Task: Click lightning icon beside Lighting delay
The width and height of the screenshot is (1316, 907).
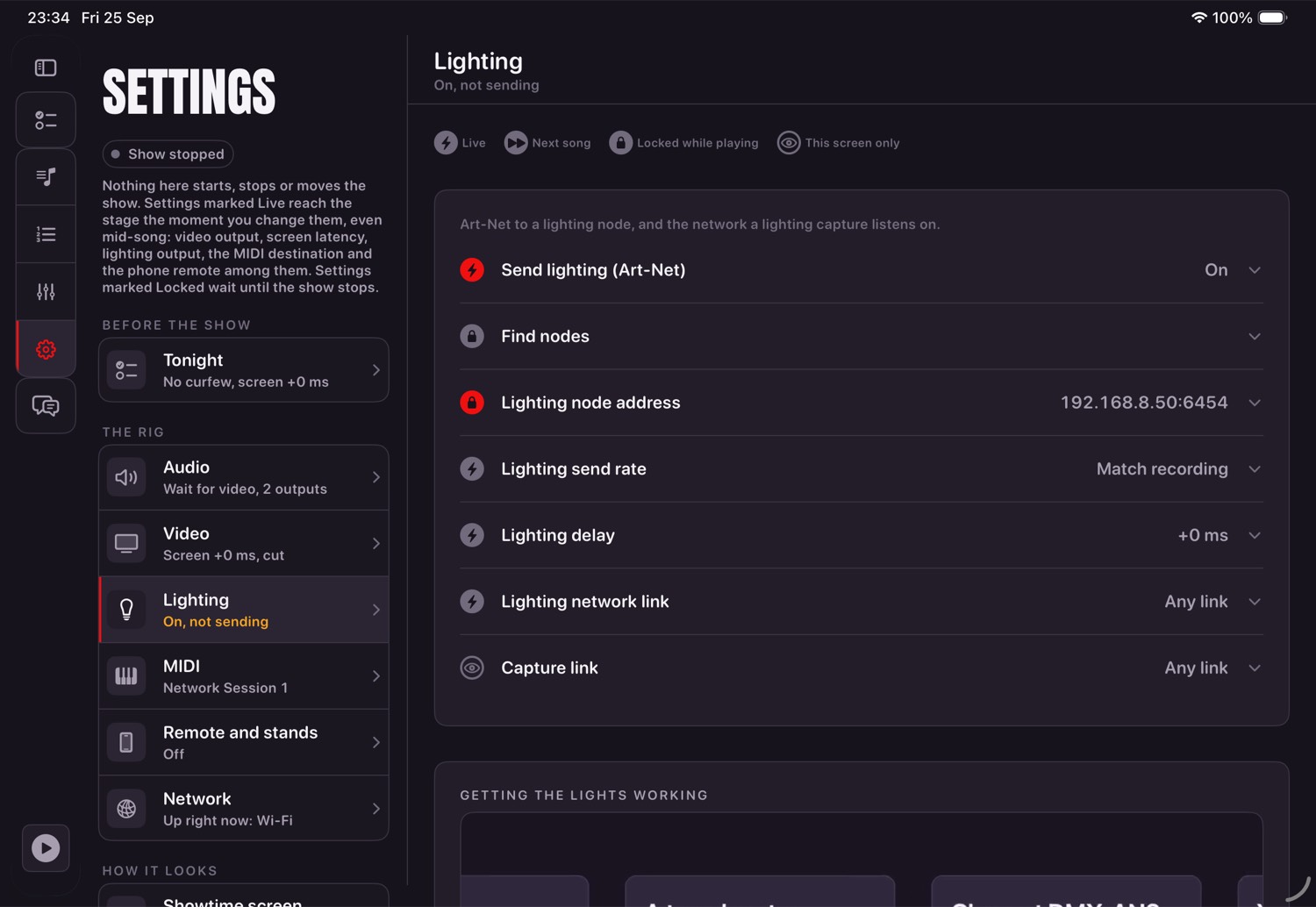Action: 472,535
